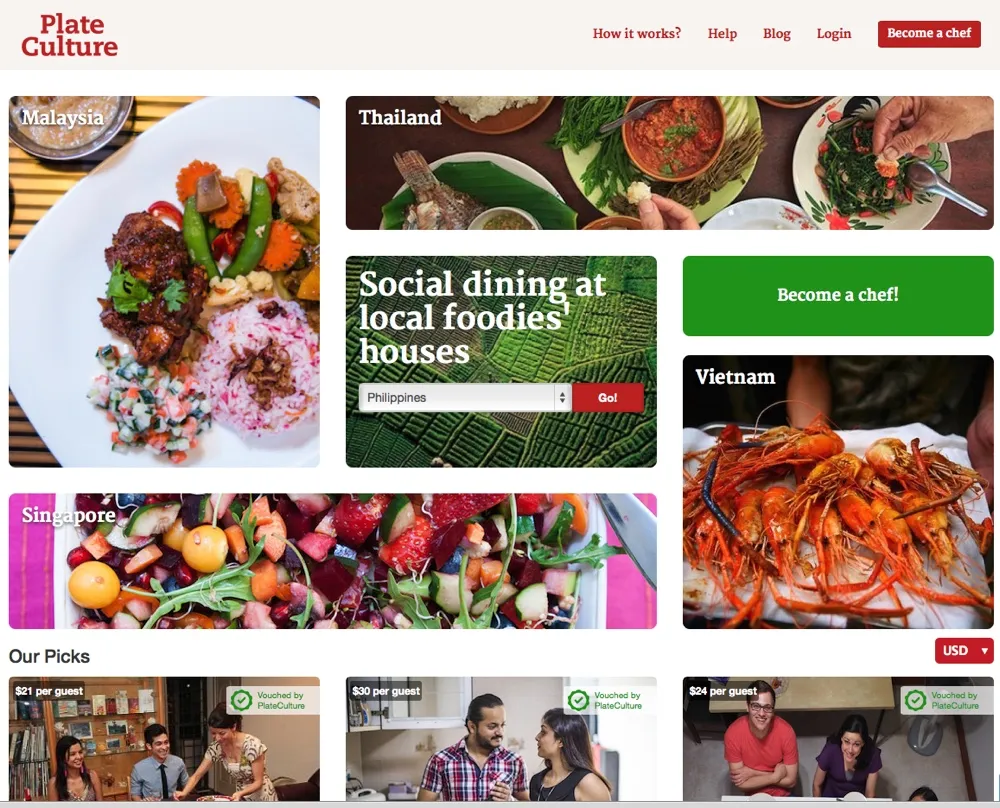
Task: Click the Vouched badge on $24 per guest listing
Action: click(947, 700)
